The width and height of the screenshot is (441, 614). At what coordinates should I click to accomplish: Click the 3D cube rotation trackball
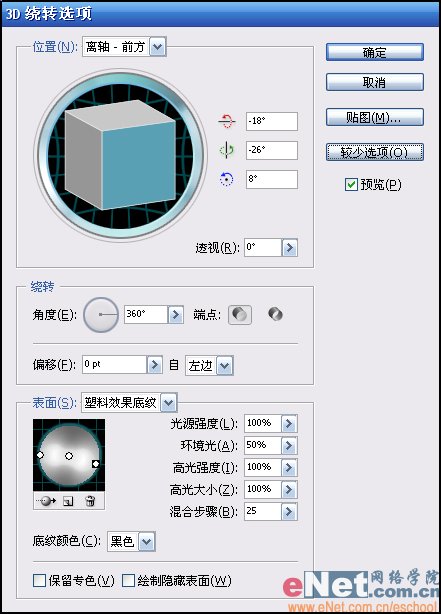pos(121,155)
